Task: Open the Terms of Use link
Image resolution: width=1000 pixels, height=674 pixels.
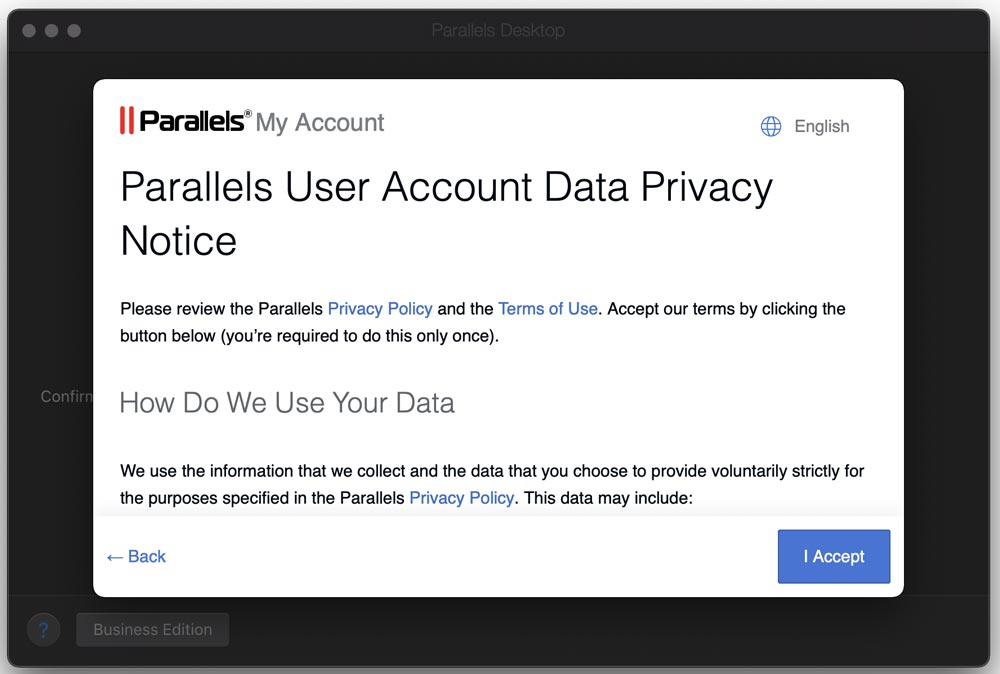Action: (x=548, y=309)
